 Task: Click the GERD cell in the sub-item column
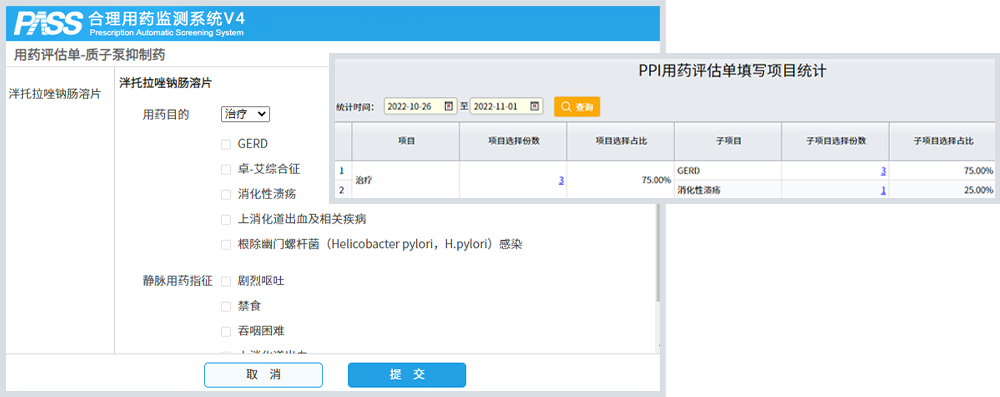728,170
